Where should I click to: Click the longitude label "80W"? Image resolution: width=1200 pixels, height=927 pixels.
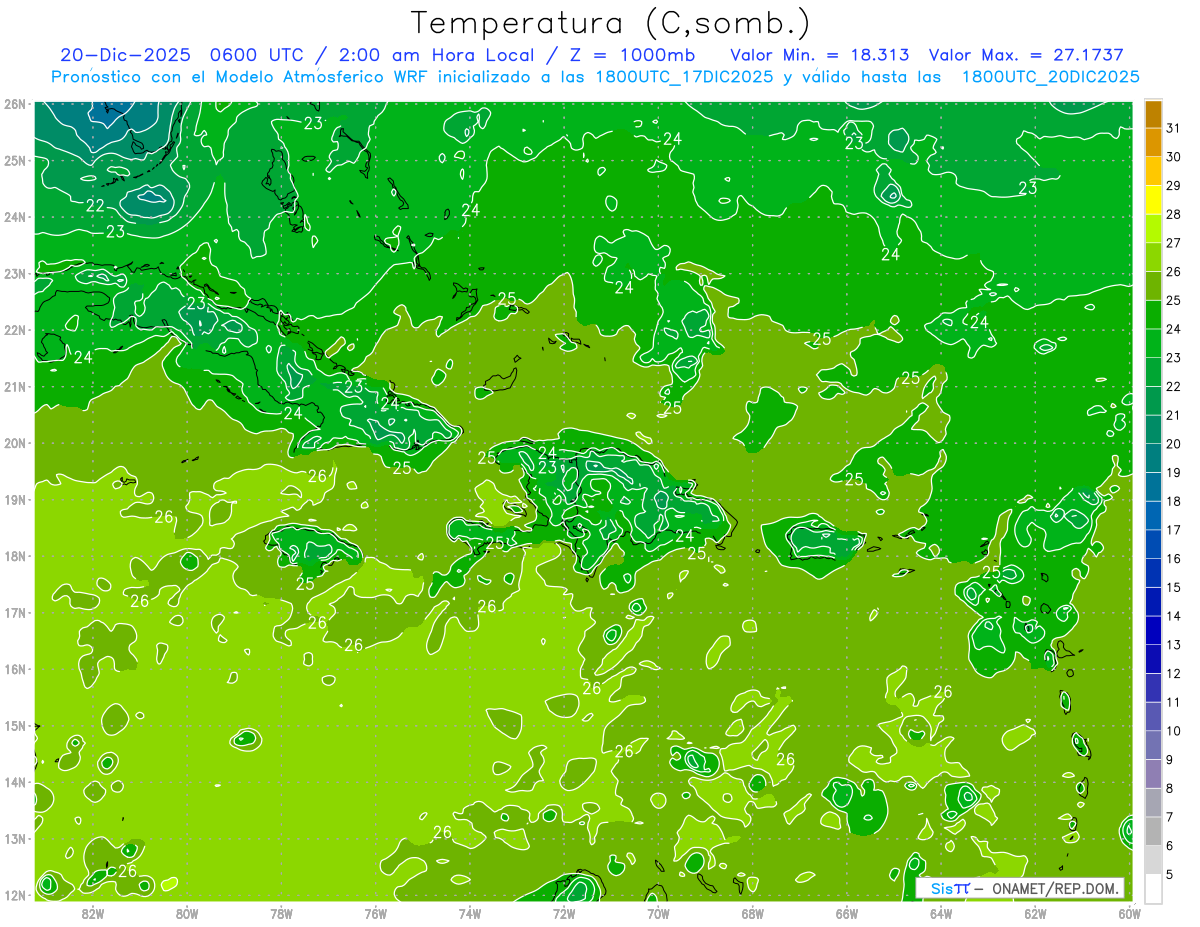click(x=187, y=912)
